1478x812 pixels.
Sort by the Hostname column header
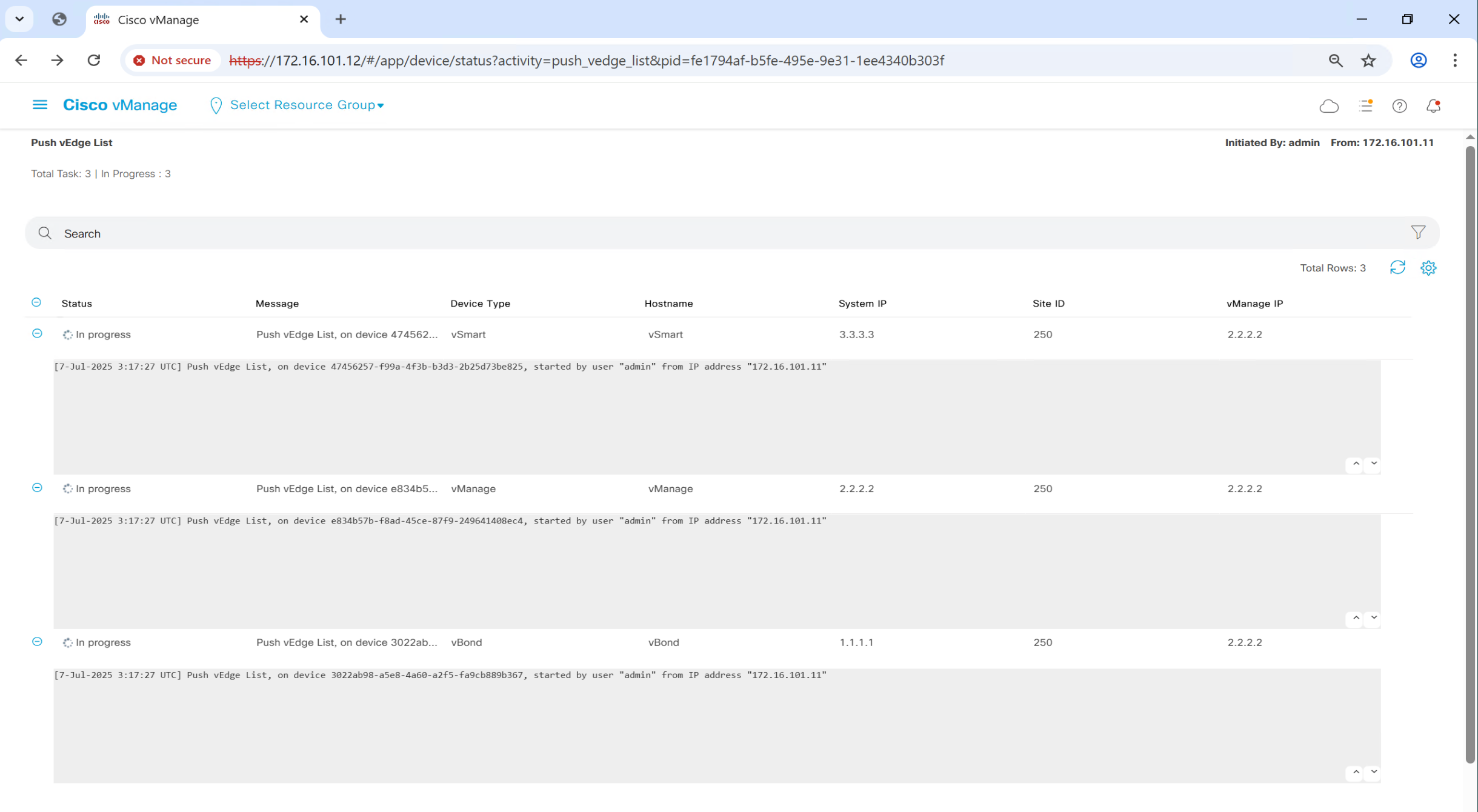click(668, 304)
